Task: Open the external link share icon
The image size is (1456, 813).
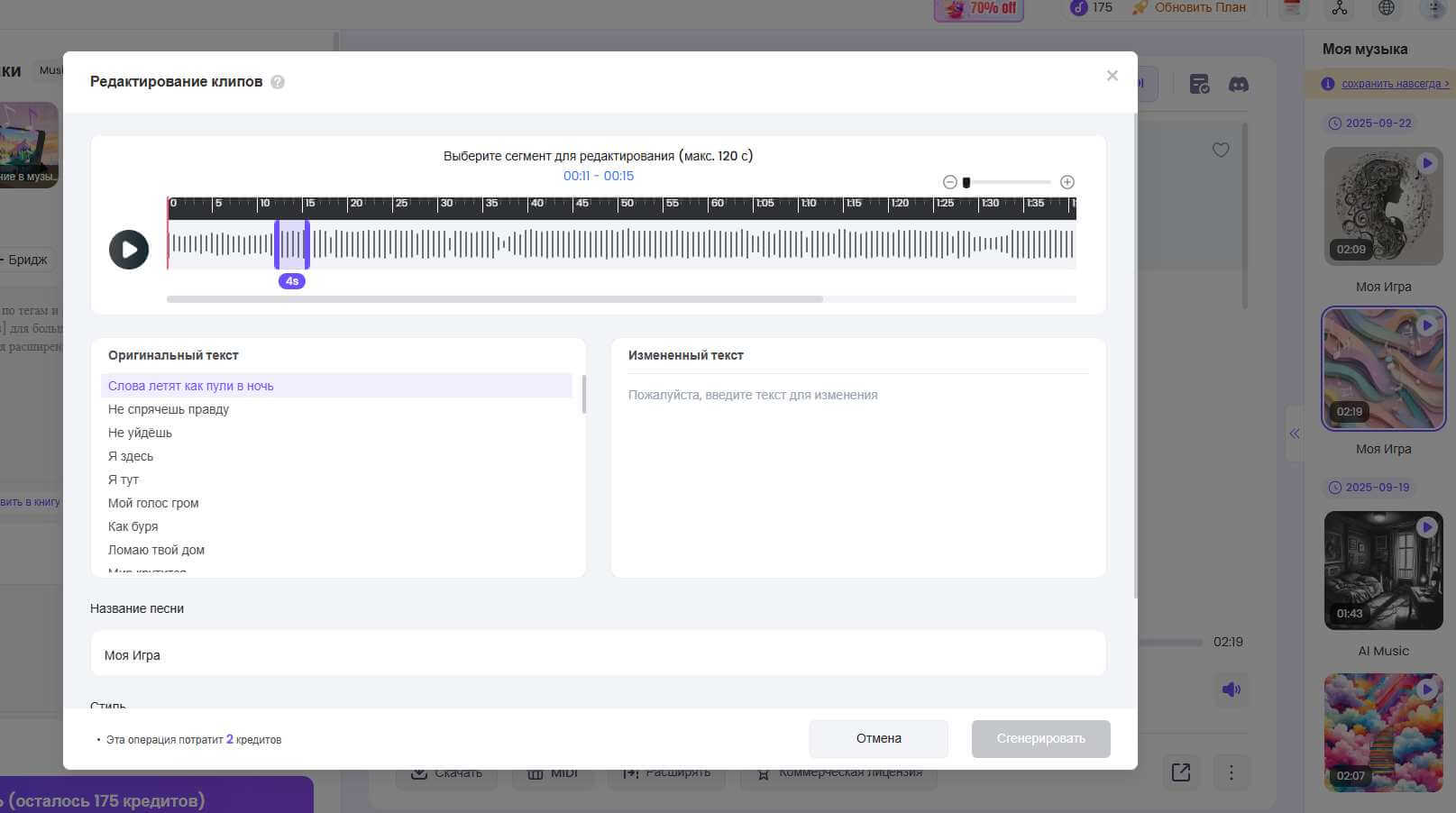Action: pos(1181,772)
